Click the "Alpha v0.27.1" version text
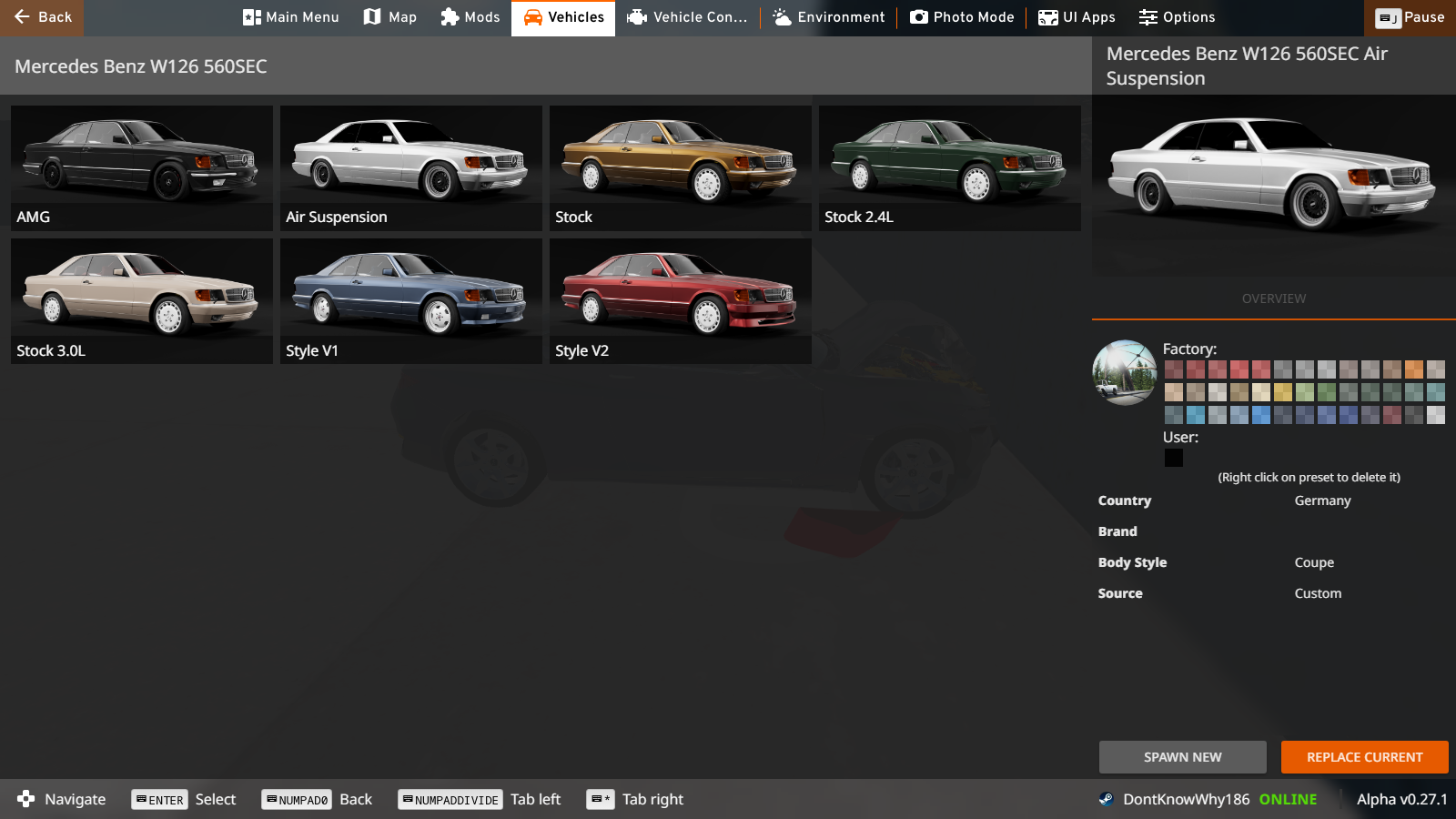This screenshot has width=1456, height=819. pyautogui.click(x=1402, y=799)
